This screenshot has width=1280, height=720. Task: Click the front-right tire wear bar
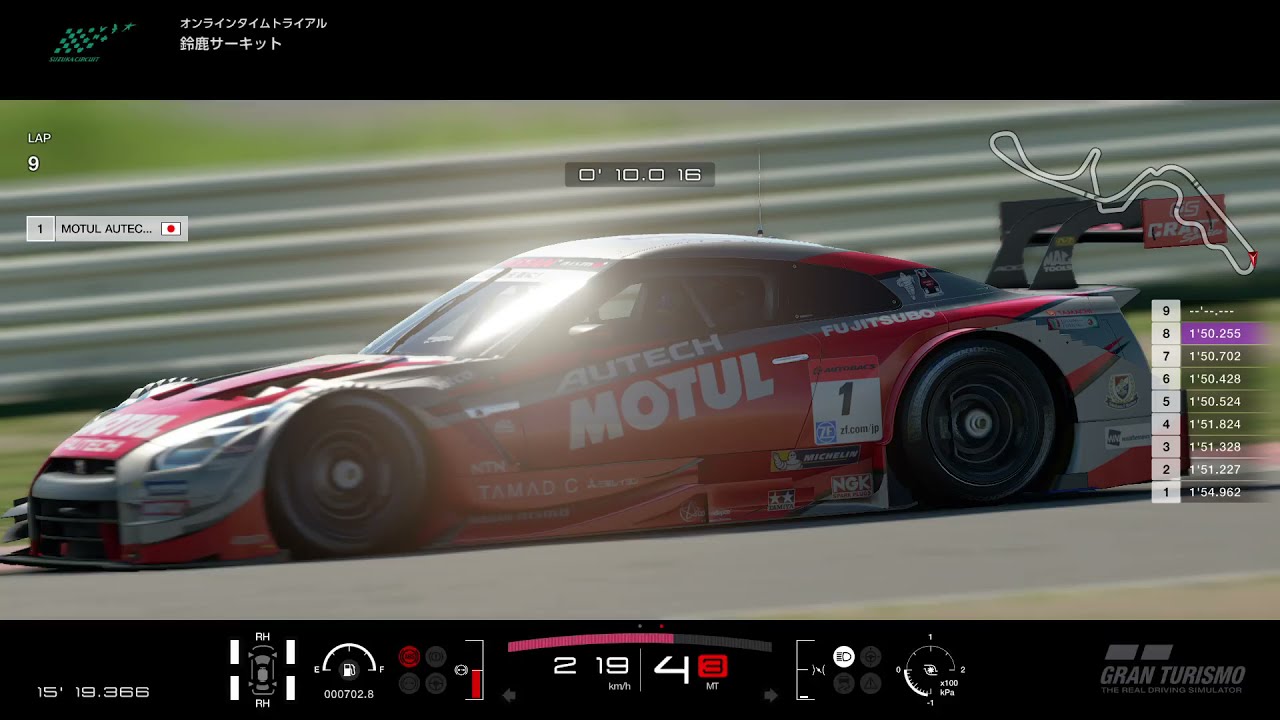click(290, 652)
